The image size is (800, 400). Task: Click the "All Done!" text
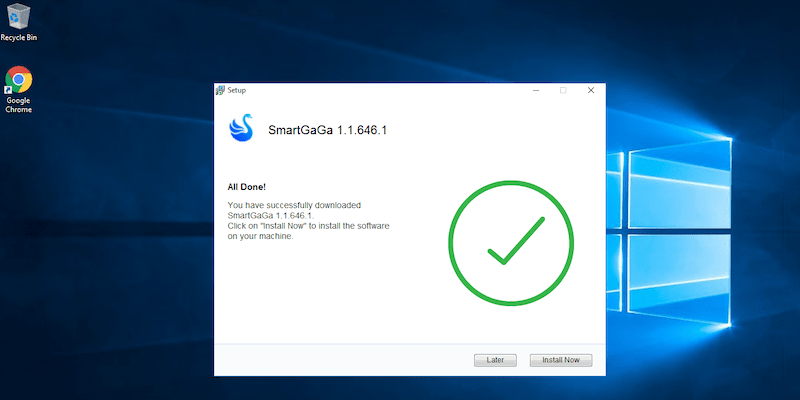pos(246,187)
